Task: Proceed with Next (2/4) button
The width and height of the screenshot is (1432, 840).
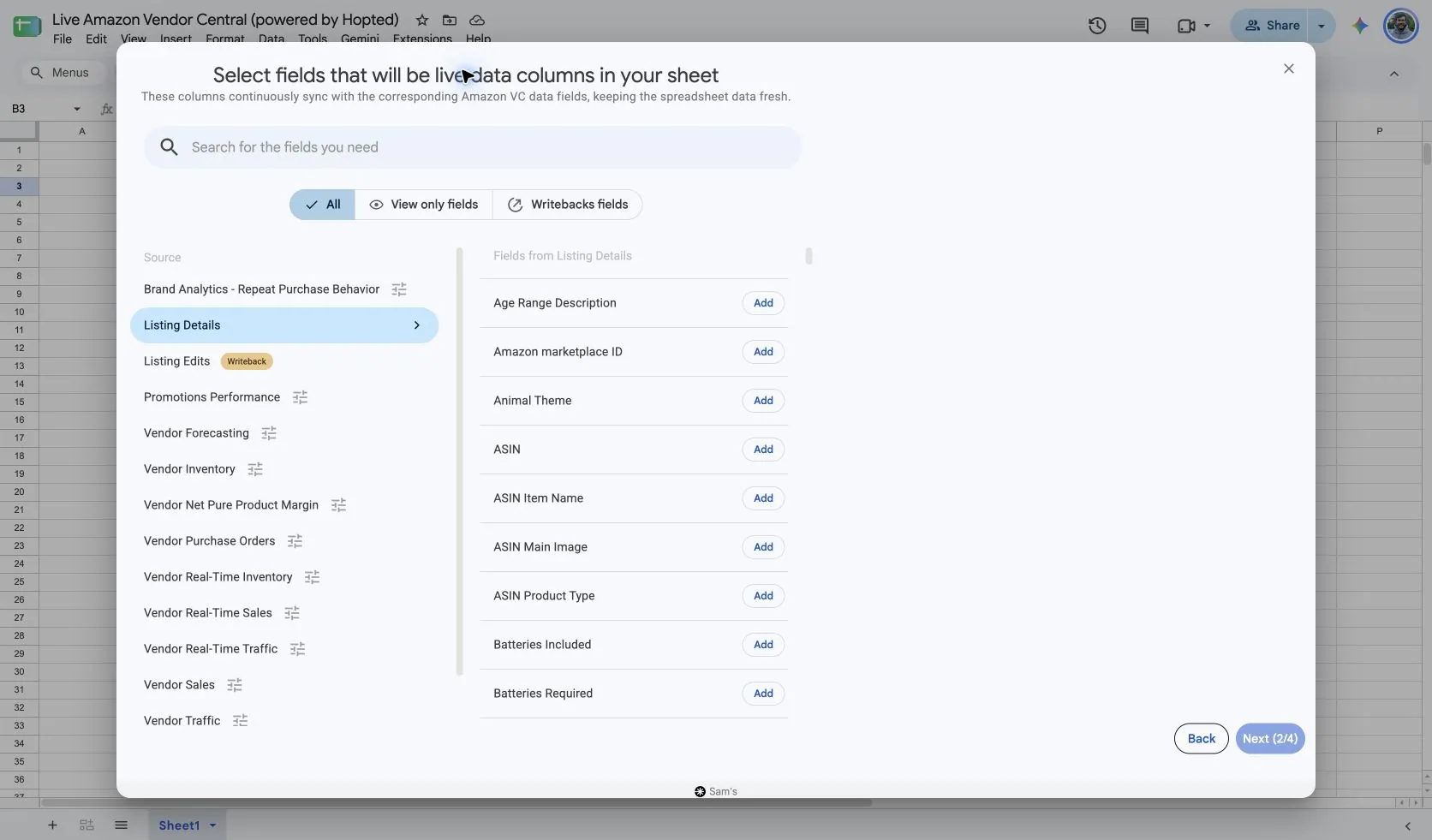Action: [x=1270, y=739]
